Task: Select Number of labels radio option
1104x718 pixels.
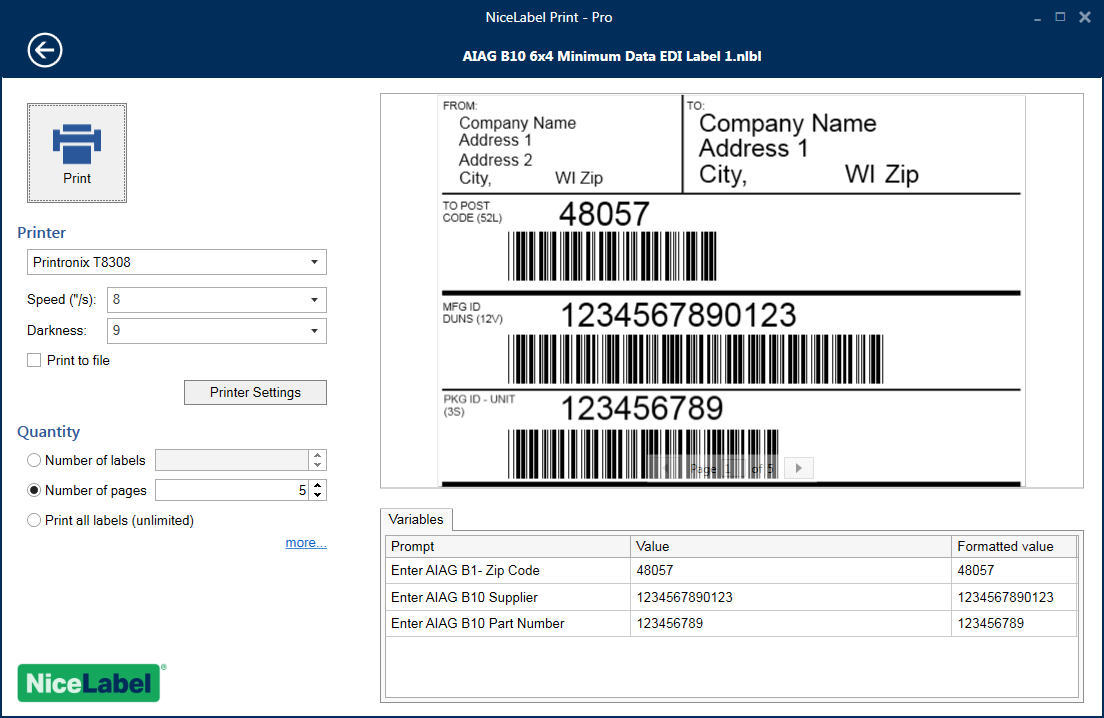Action: (34, 460)
